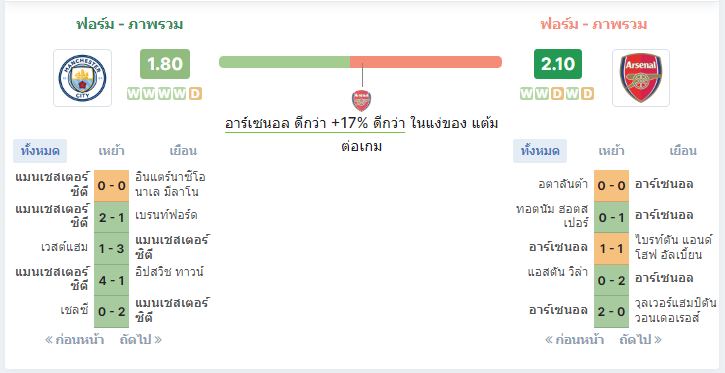Click Arsenal's 2.10 form rating badge
This screenshot has height=373, width=725.
[558, 64]
